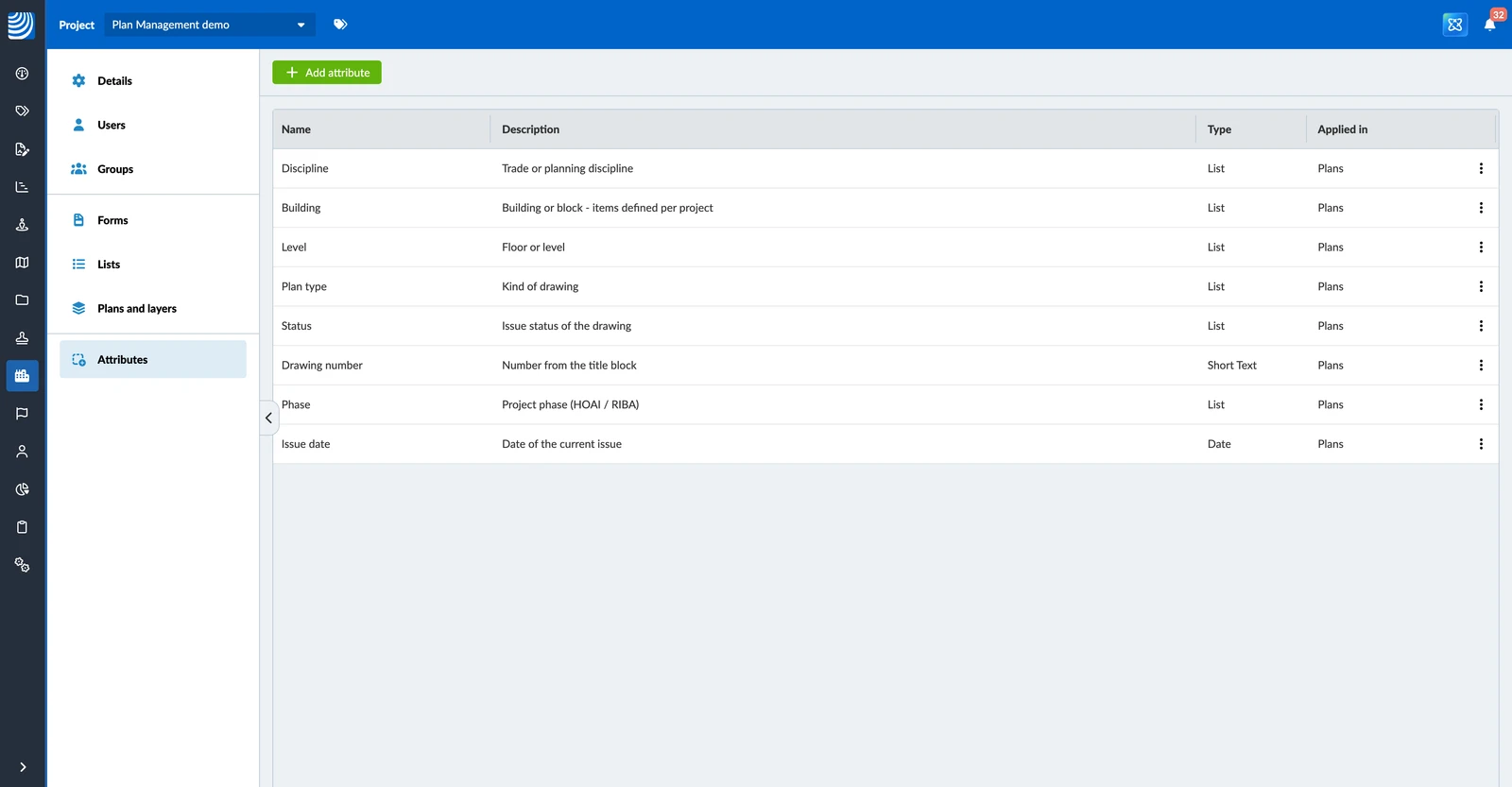
Task: Open the clipboard icon in left sidebar
Action: 22,527
